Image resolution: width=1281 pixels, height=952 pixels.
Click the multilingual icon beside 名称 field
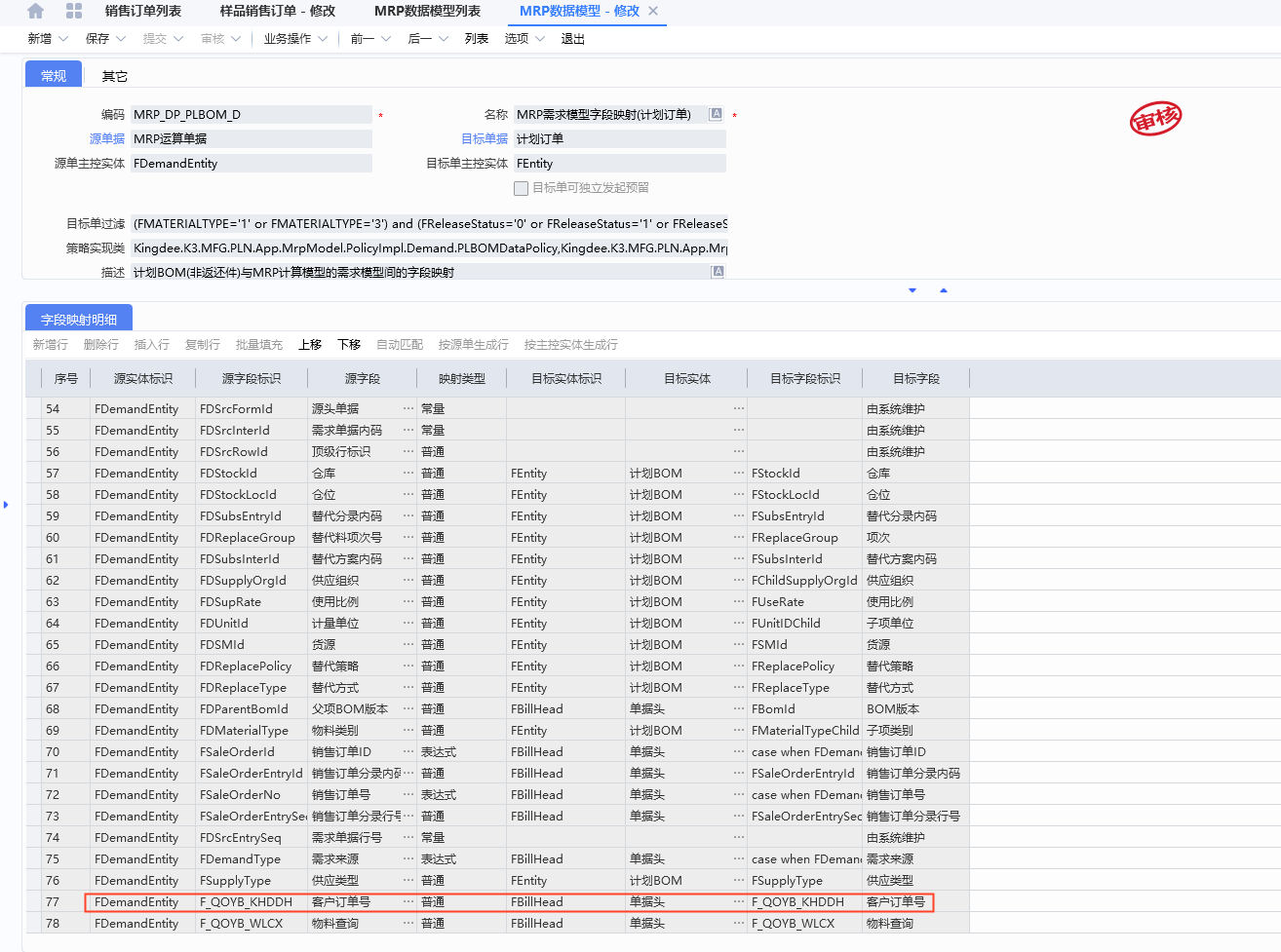pos(716,114)
